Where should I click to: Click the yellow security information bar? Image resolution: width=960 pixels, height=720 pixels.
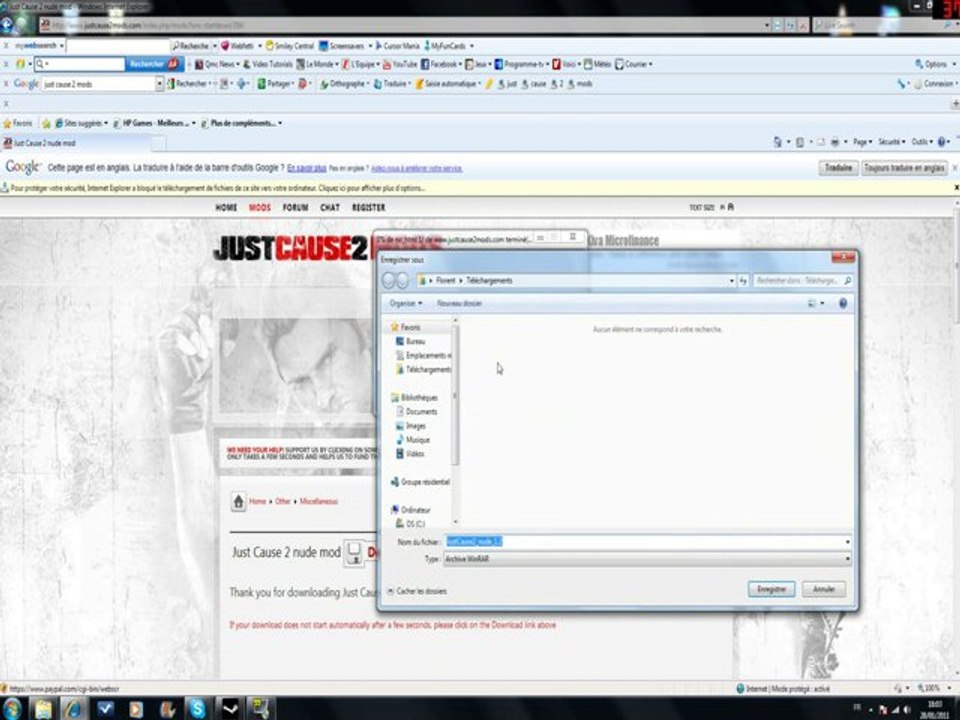480,188
